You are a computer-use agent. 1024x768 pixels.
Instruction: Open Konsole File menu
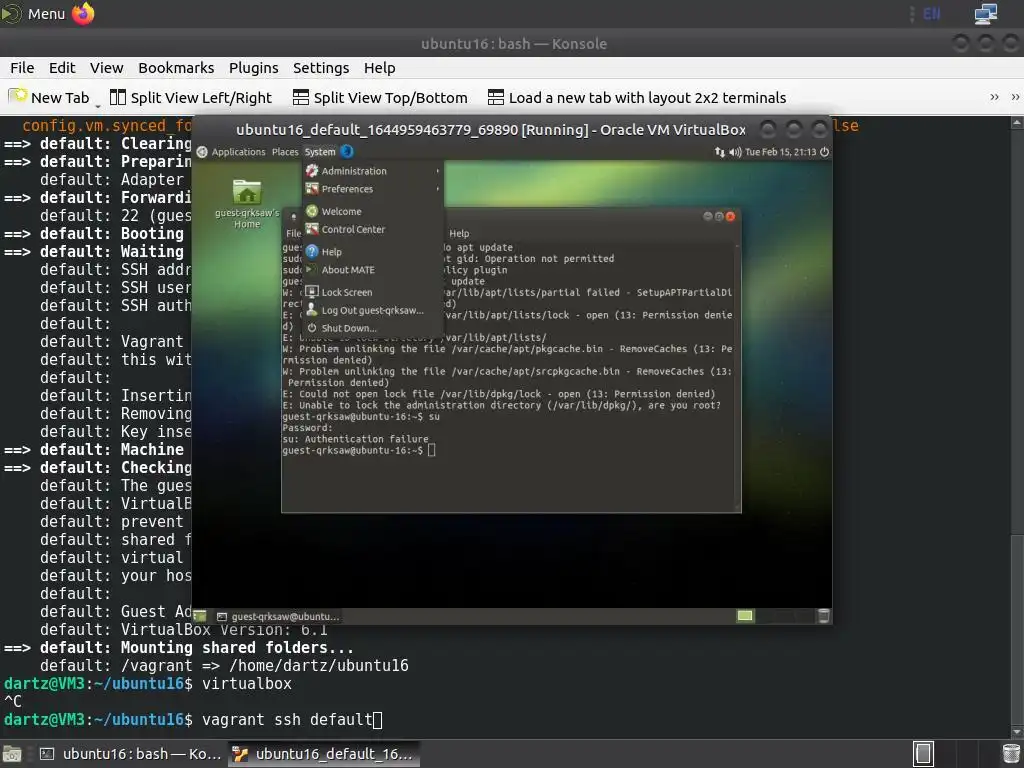pyautogui.click(x=22, y=68)
